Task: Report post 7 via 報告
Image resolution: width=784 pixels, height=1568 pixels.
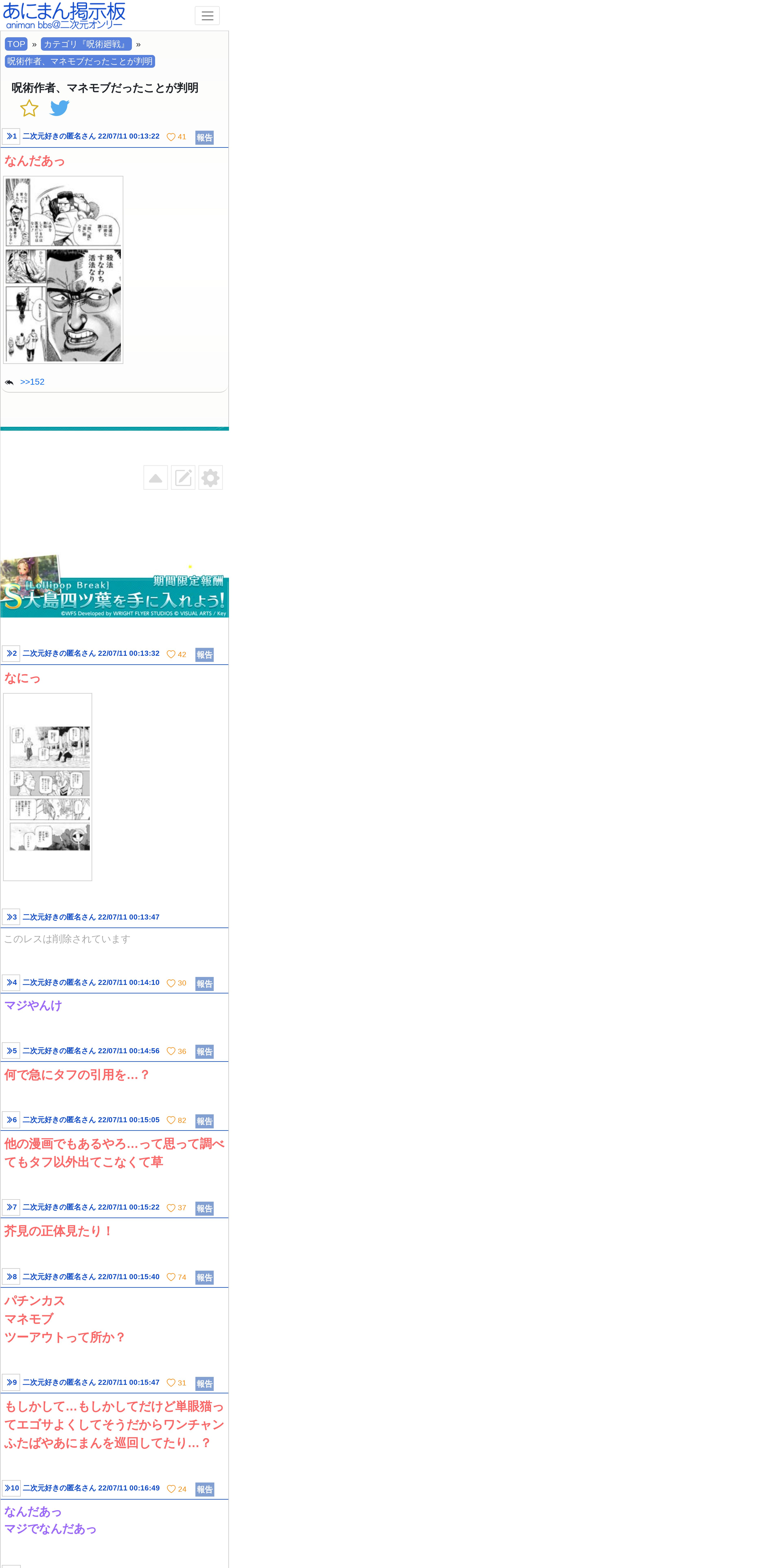Action: point(205,1209)
